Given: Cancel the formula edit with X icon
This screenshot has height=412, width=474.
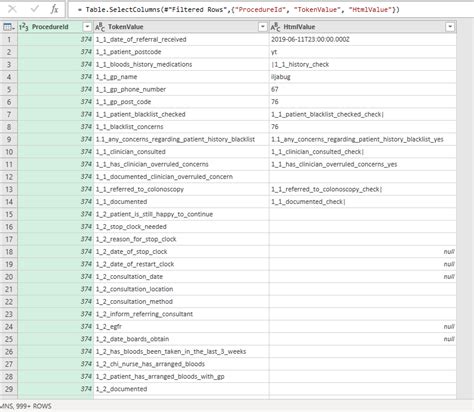Looking at the screenshot, I should click(12, 9).
